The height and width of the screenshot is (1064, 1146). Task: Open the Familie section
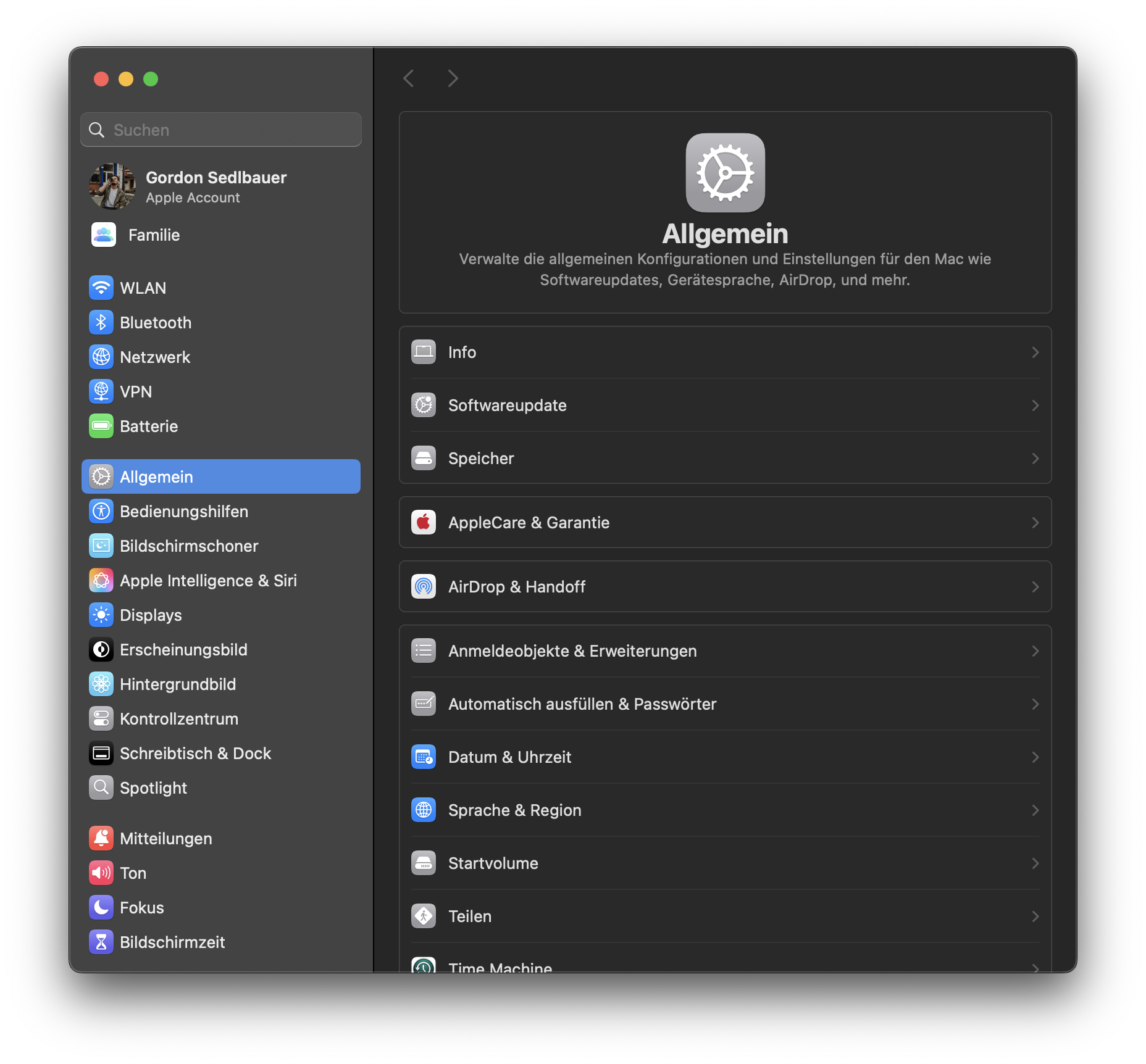tap(154, 235)
